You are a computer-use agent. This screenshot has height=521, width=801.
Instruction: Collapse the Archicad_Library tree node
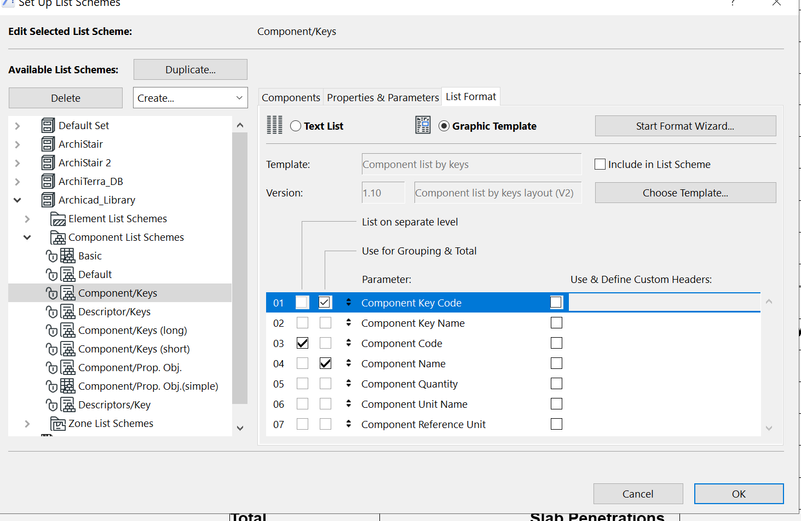(17, 200)
